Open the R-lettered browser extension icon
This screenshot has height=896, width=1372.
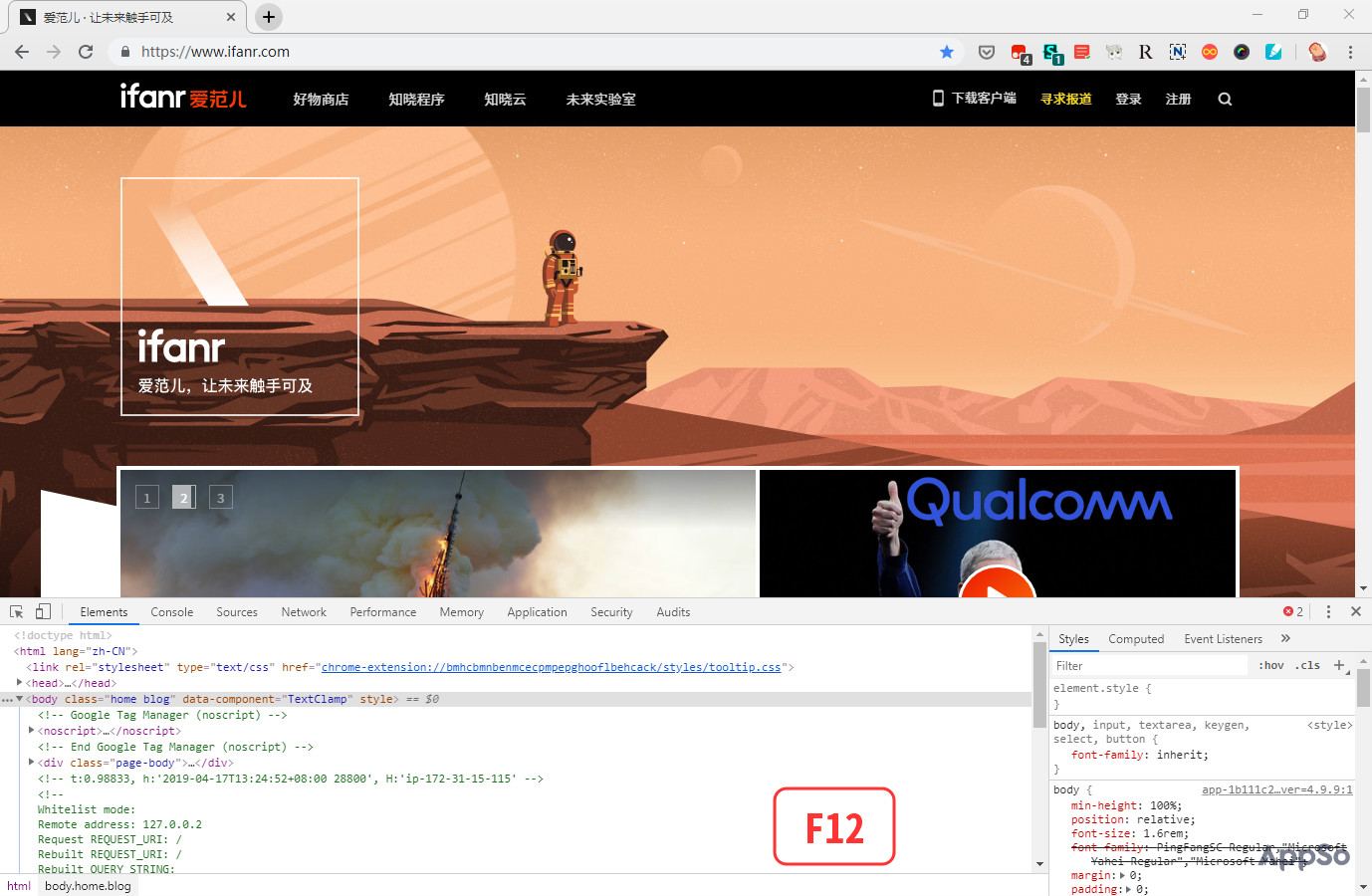click(x=1145, y=52)
